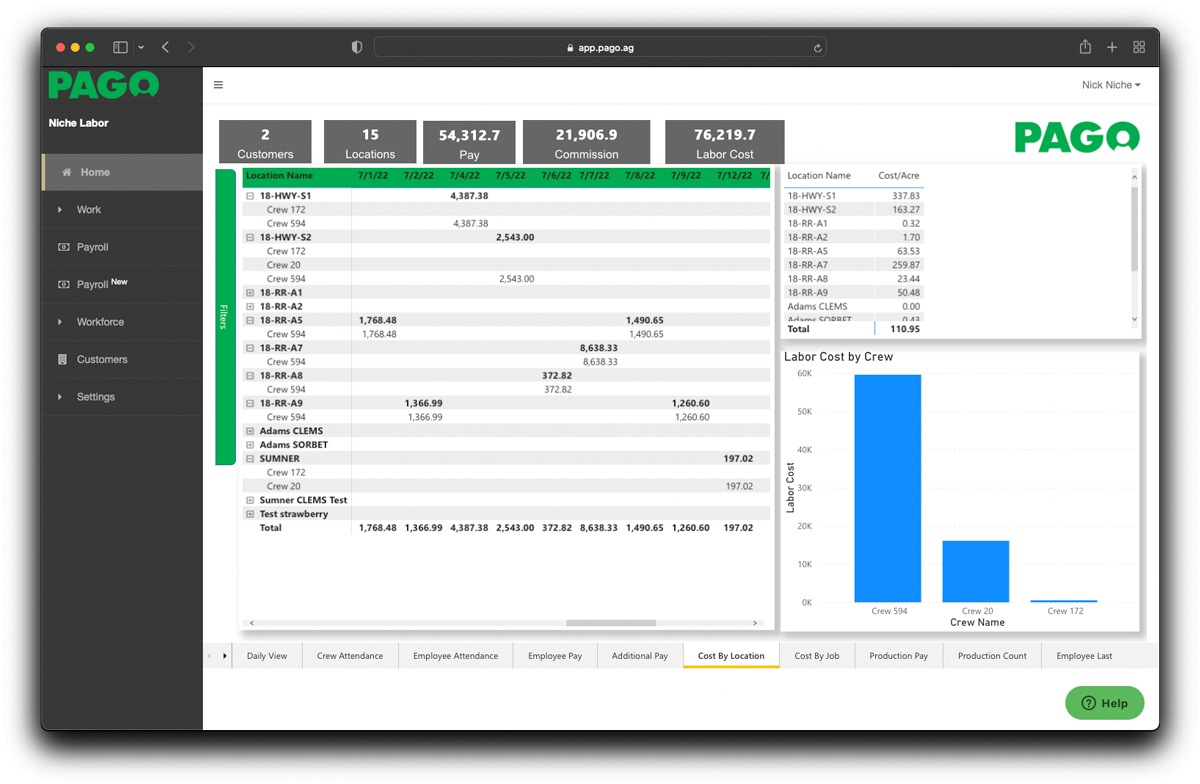
Task: Collapse the 18-HWY-S1 location row
Action: pos(250,196)
